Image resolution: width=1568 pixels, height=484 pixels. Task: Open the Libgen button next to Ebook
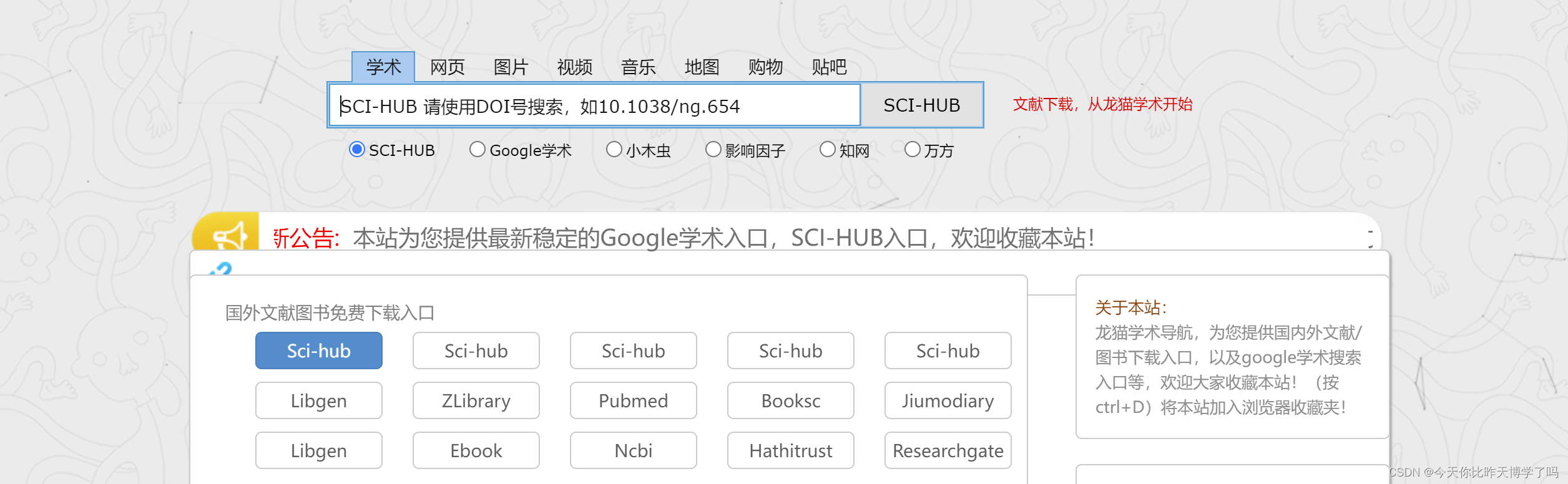pos(319,450)
